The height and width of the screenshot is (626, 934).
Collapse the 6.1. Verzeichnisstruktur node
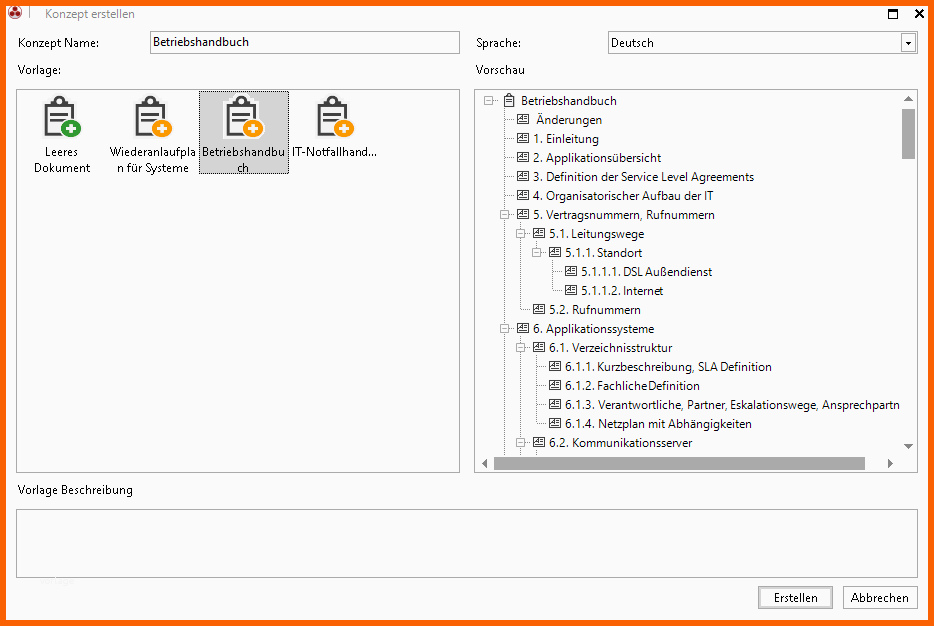pos(520,348)
